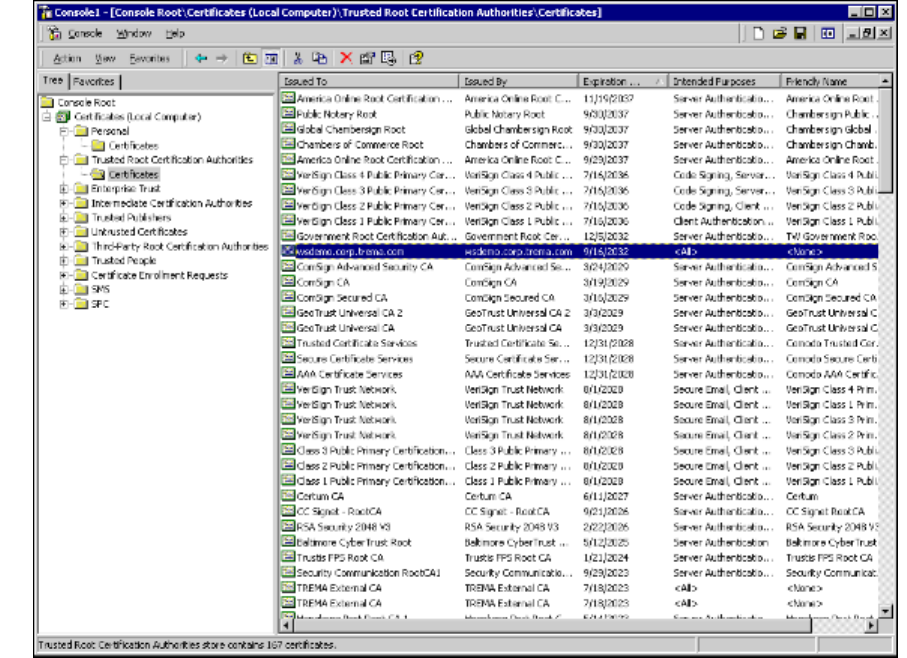Go forward with the right arrow icon
This screenshot has height=658, width=907.
pyautogui.click(x=222, y=58)
